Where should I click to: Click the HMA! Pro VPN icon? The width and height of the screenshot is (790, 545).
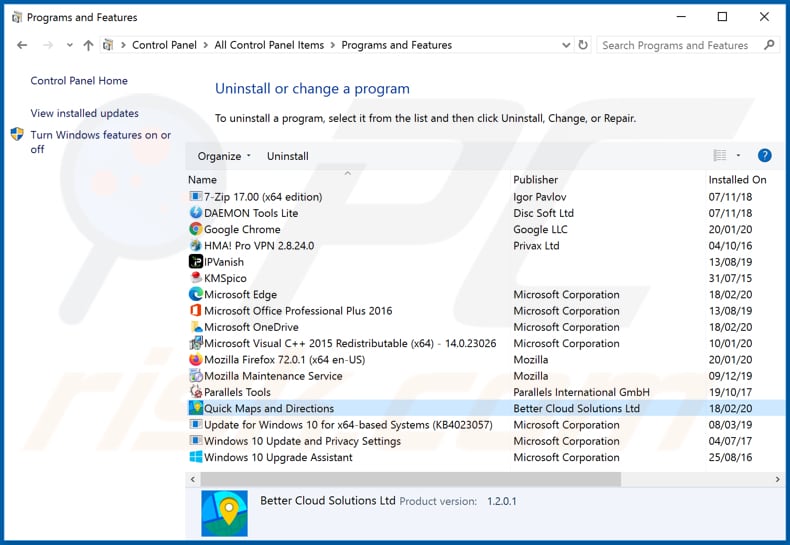pos(195,245)
